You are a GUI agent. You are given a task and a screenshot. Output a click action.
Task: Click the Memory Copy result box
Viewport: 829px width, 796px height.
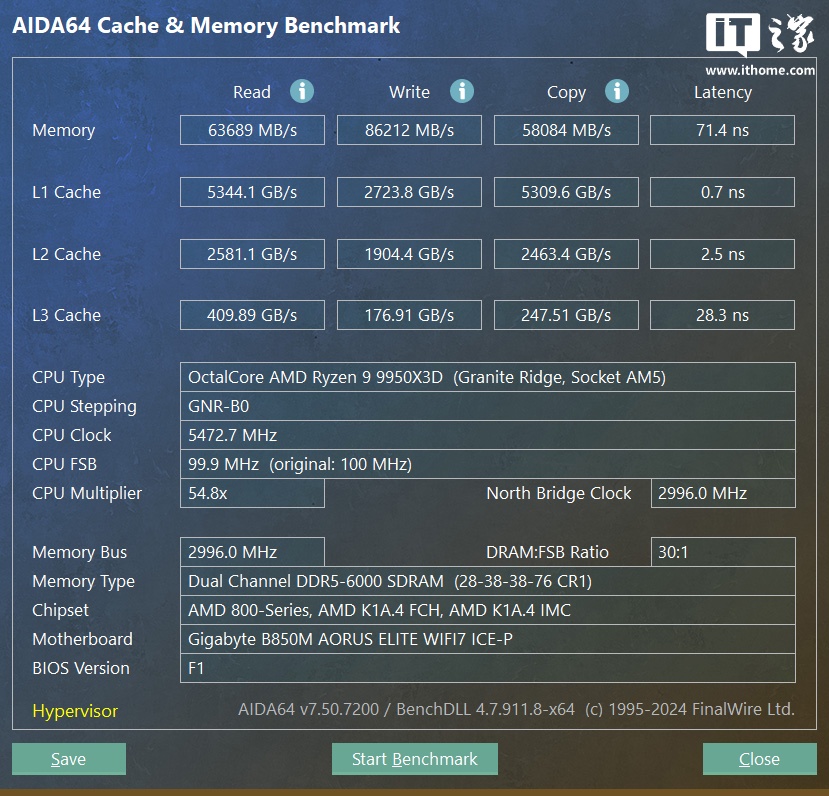[566, 130]
